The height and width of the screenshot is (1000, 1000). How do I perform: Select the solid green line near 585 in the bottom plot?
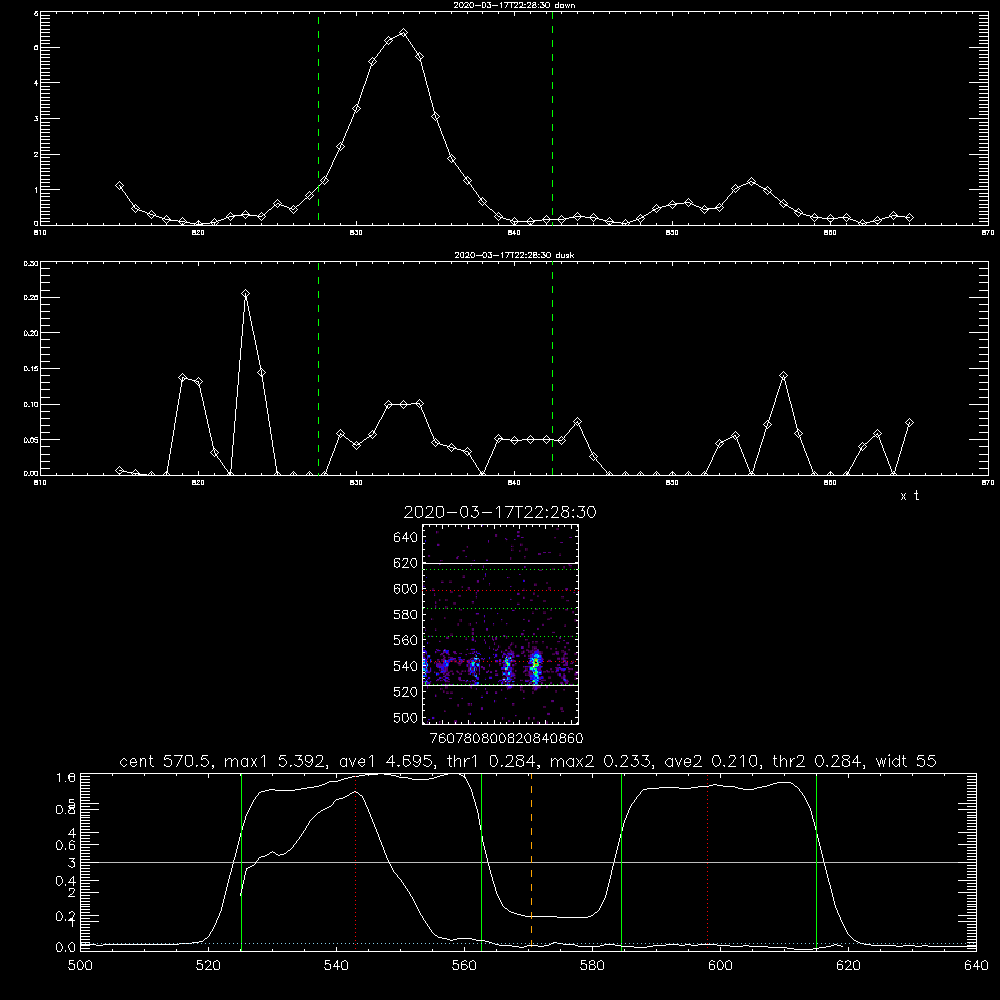click(x=621, y=861)
